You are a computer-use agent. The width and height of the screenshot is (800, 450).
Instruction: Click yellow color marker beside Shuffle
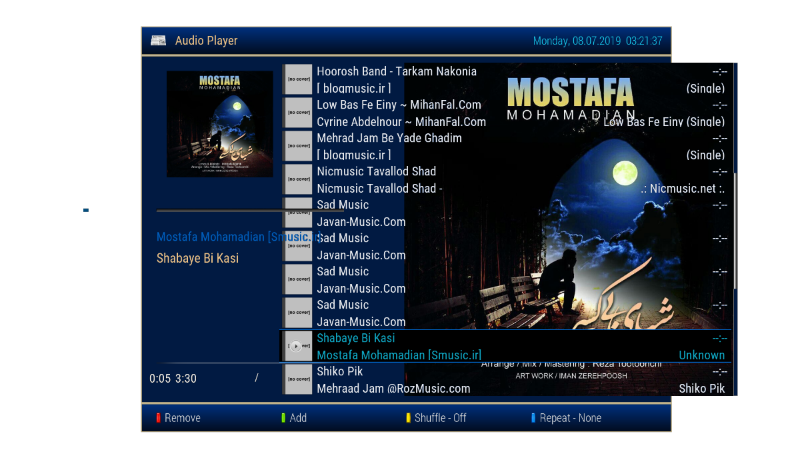point(408,418)
